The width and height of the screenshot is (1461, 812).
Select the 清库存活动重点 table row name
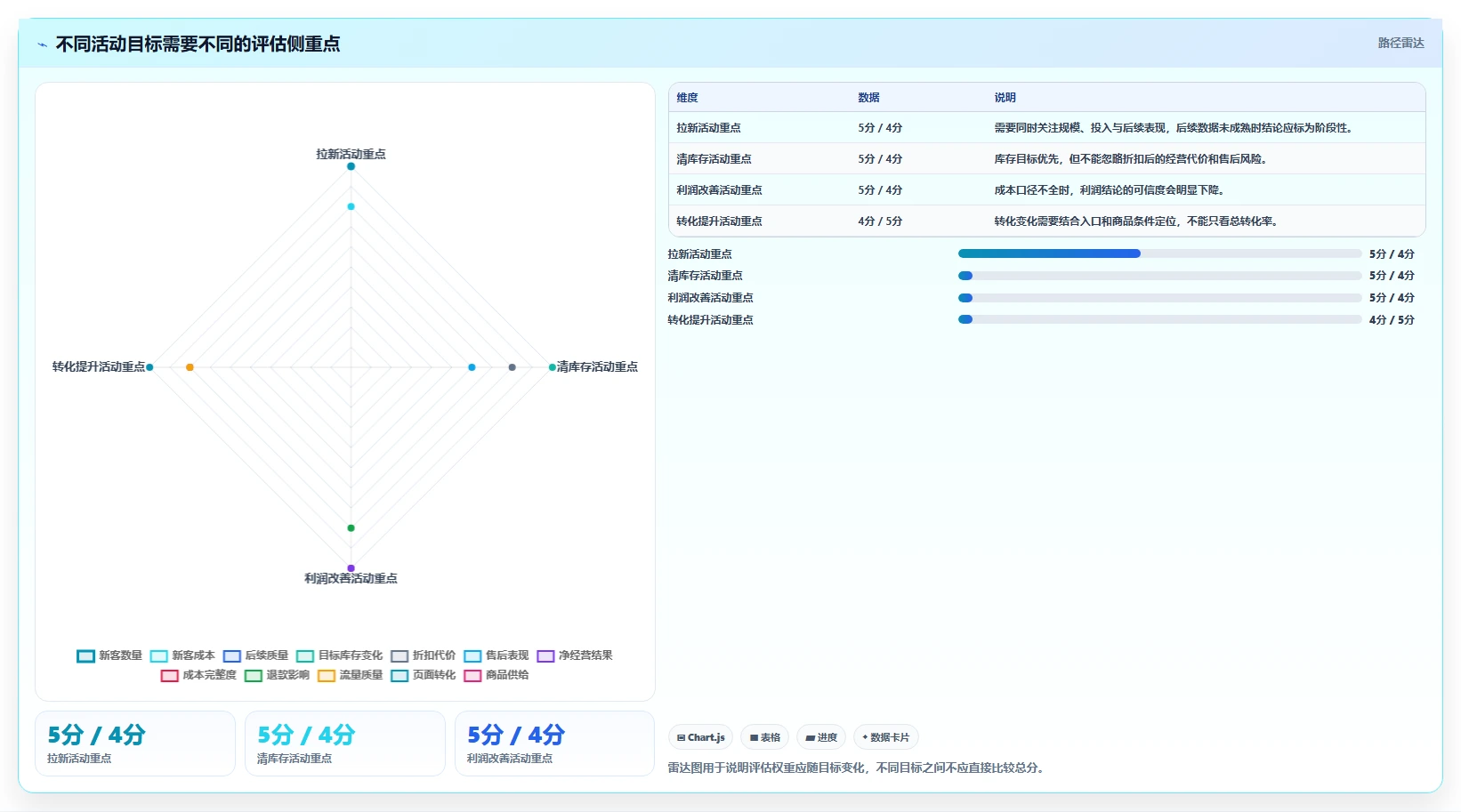(714, 159)
